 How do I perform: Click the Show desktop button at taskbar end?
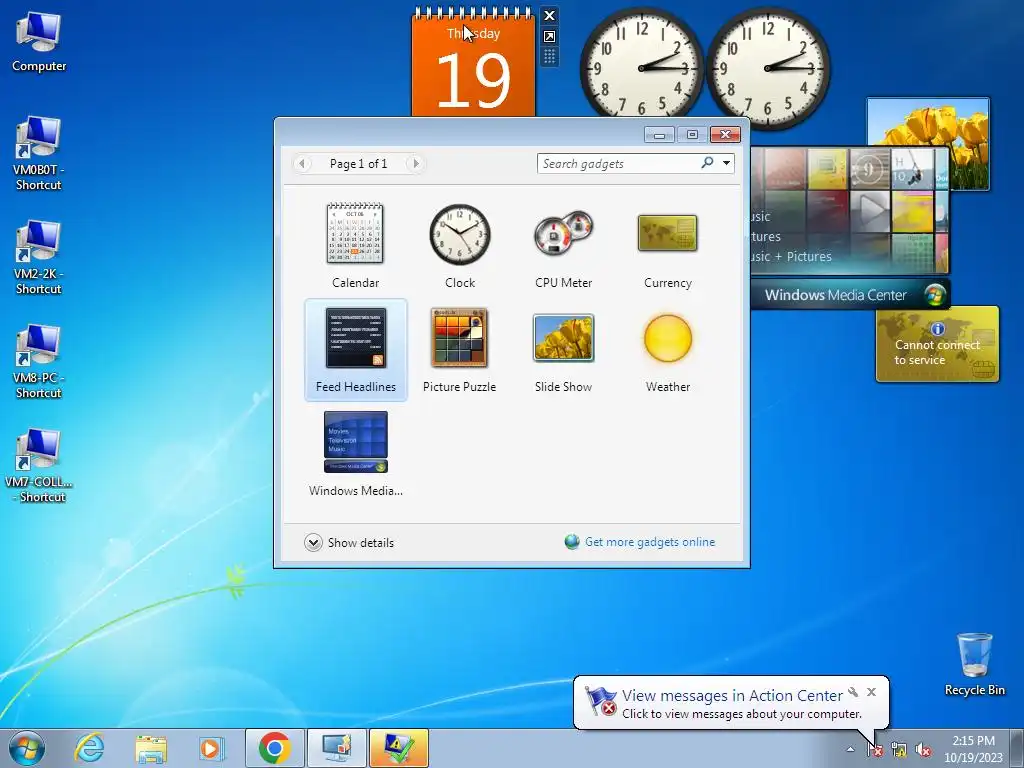pyautogui.click(x=1017, y=748)
